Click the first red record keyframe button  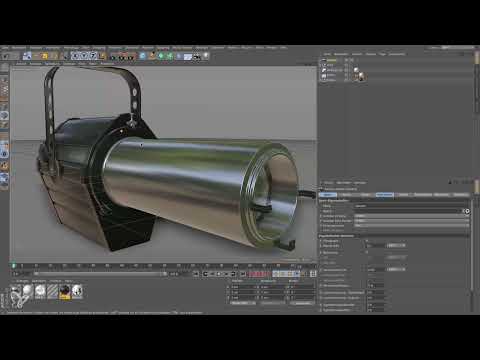252,274
